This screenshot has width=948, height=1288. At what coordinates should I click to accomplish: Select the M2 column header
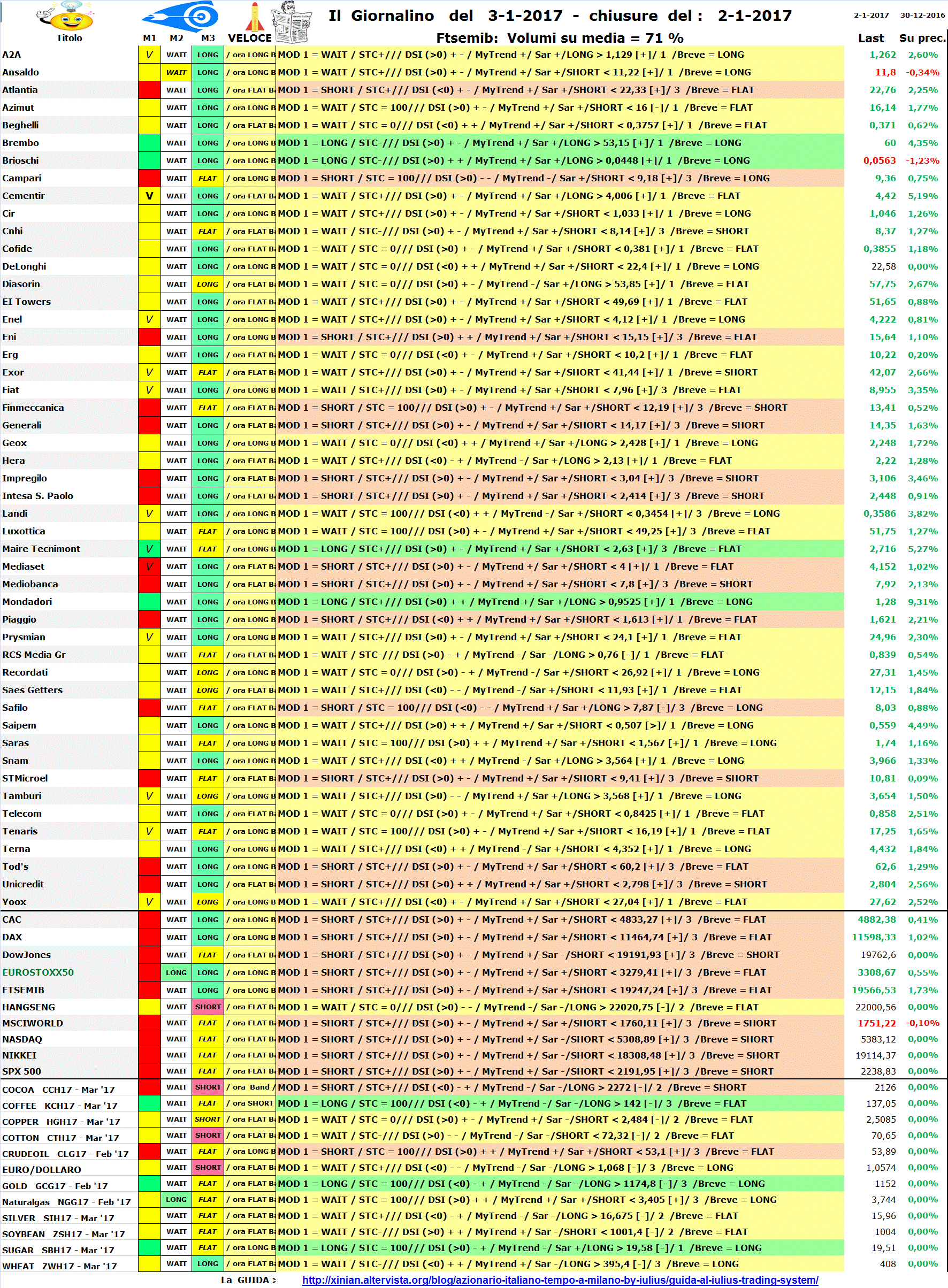pyautogui.click(x=176, y=38)
